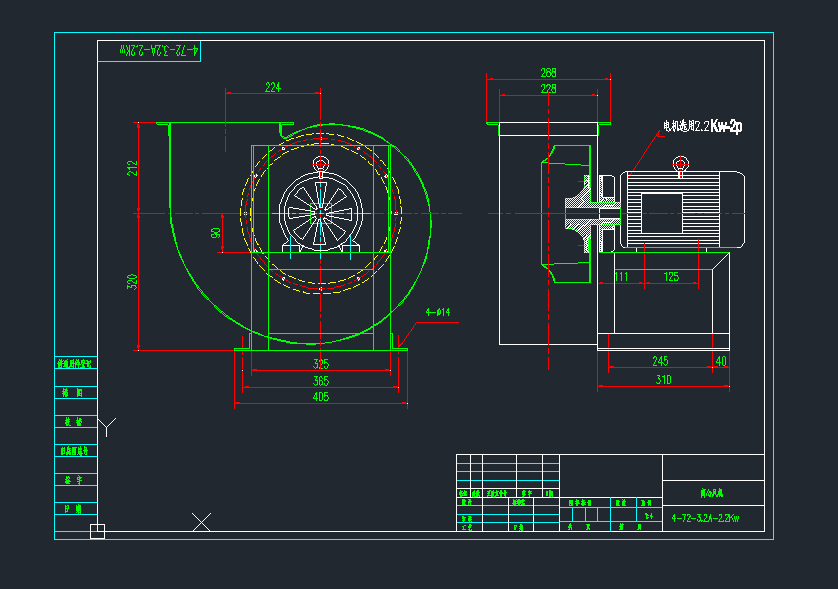Screen dimensions: 838x589
Task: Click the UCS X-axis marker
Action: tap(201, 521)
